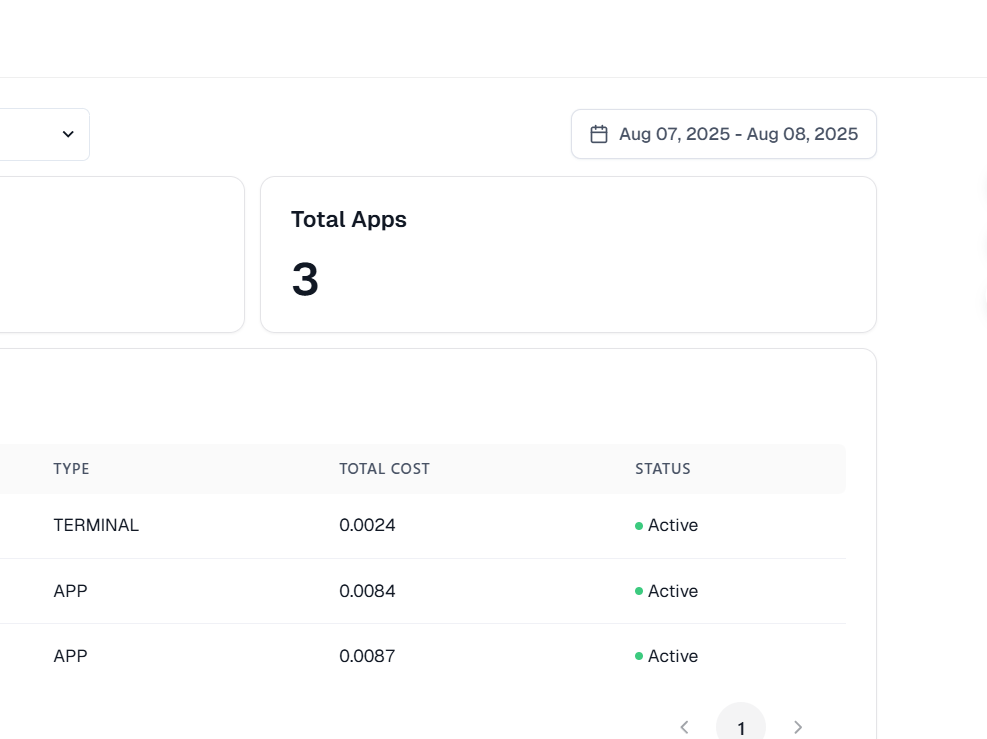Open the Aug 07 - Aug 08 date range
The width and height of the screenshot is (987, 739).
(x=724, y=134)
